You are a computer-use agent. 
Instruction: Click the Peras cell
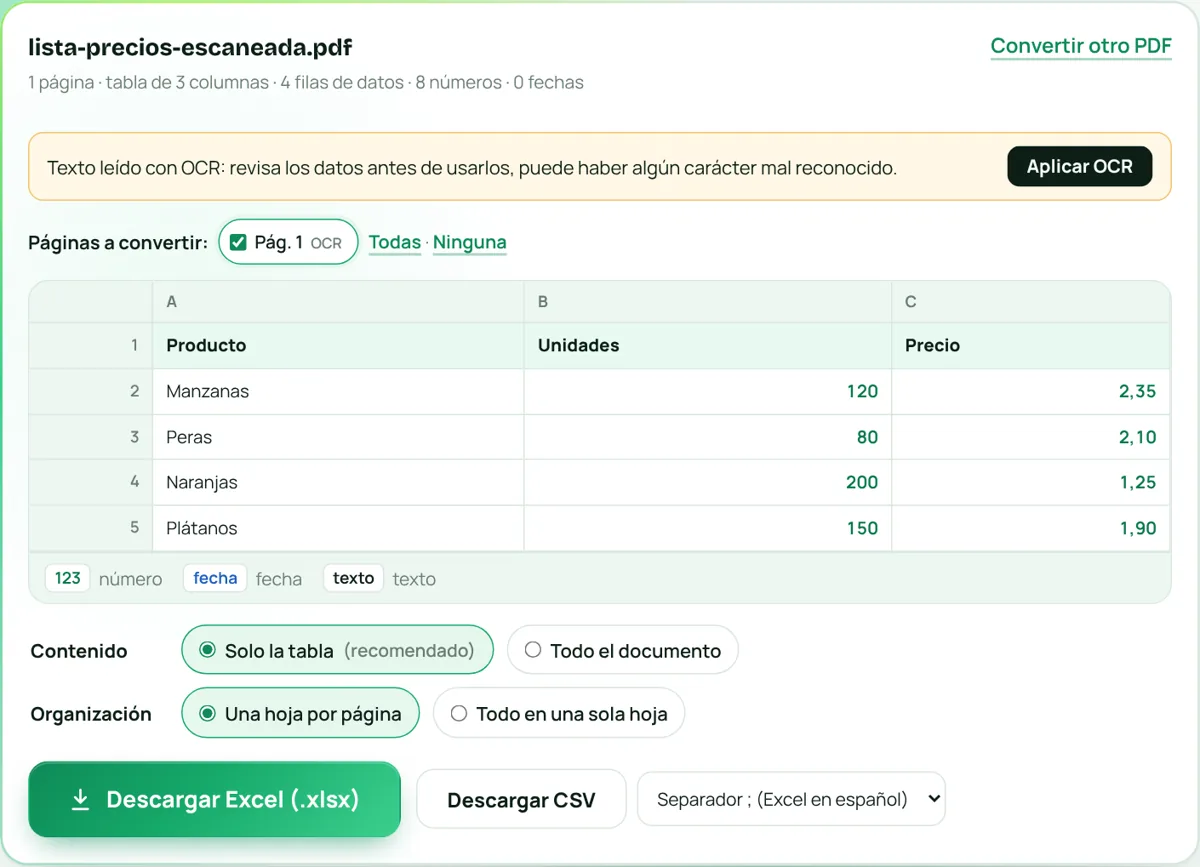click(x=338, y=437)
